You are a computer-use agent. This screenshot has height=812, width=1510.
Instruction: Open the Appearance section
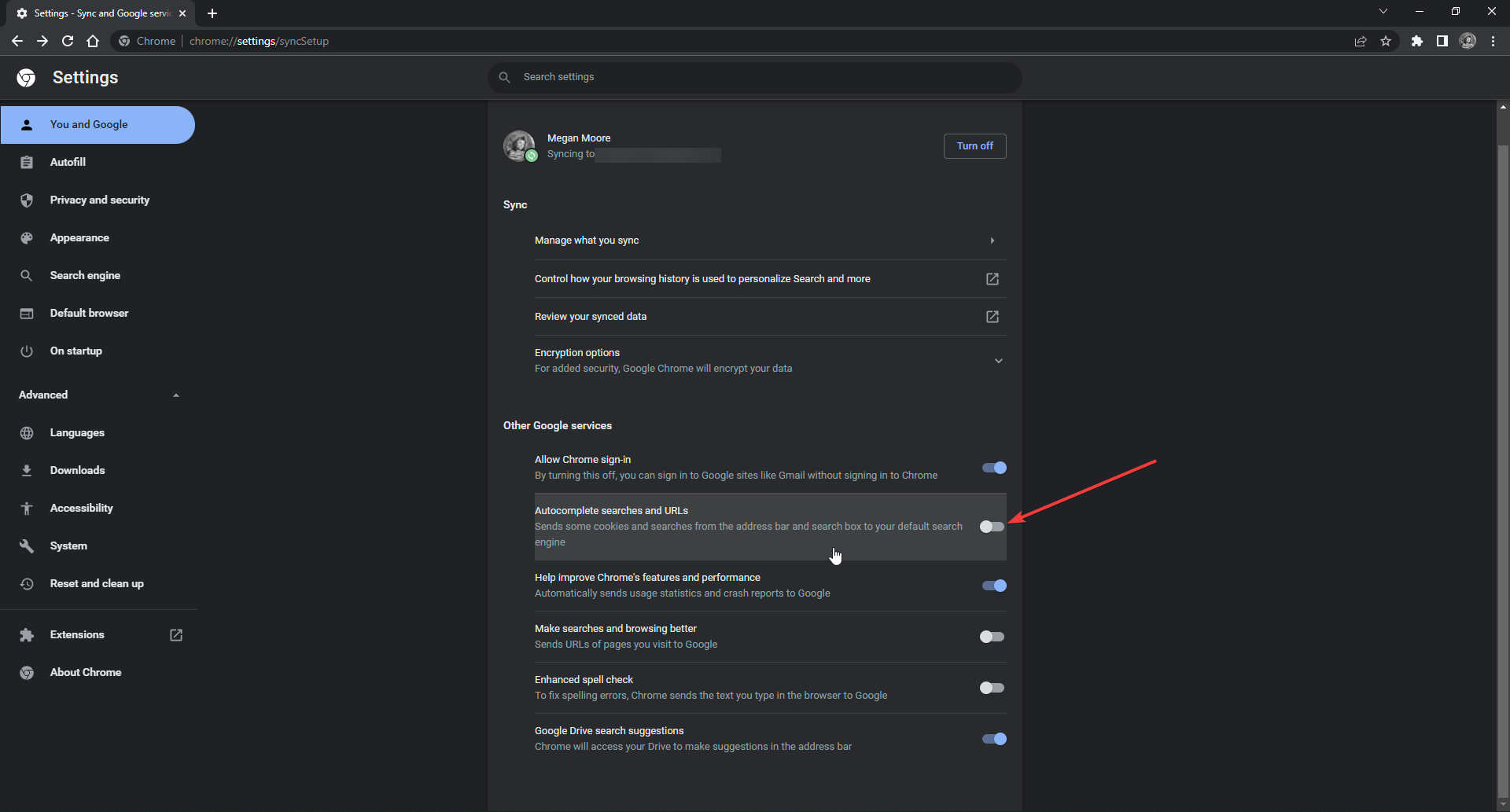pos(98,237)
